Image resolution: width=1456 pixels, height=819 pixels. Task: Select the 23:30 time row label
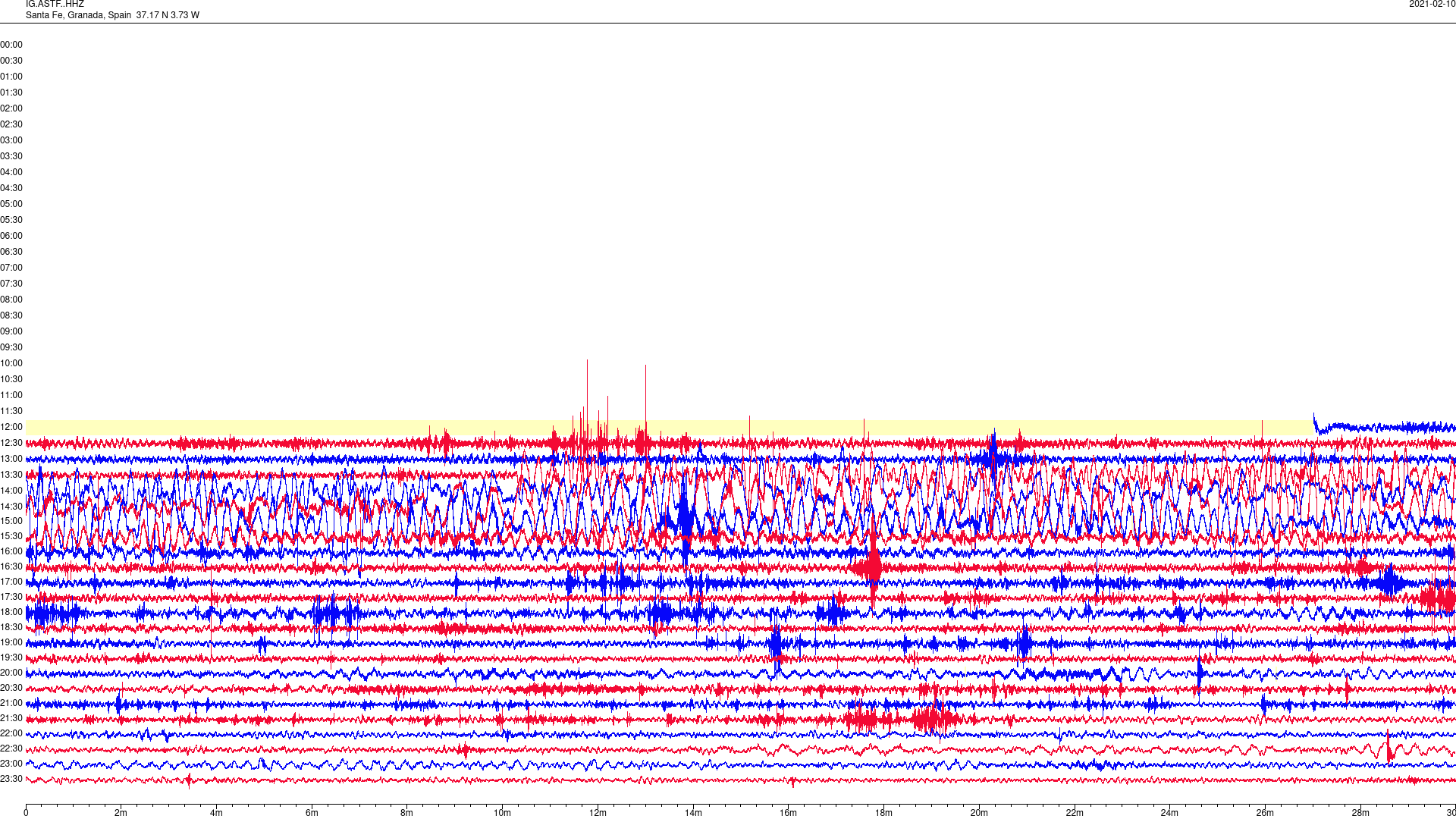click(11, 779)
